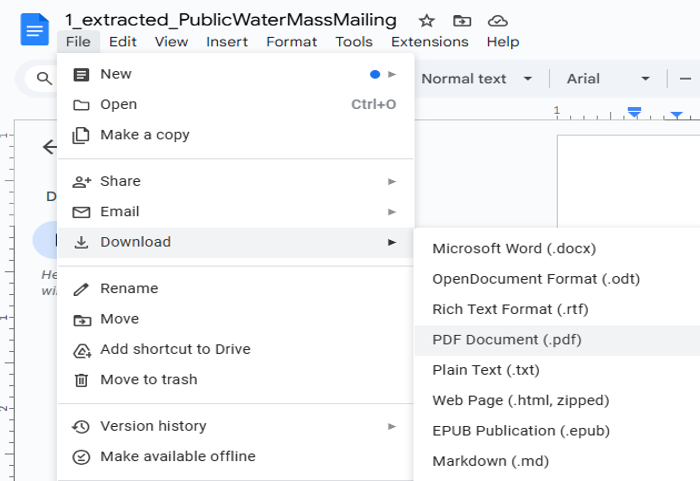Image resolution: width=700 pixels, height=481 pixels.
Task: Click the minus icon to decrease font size
Action: pyautogui.click(x=685, y=79)
